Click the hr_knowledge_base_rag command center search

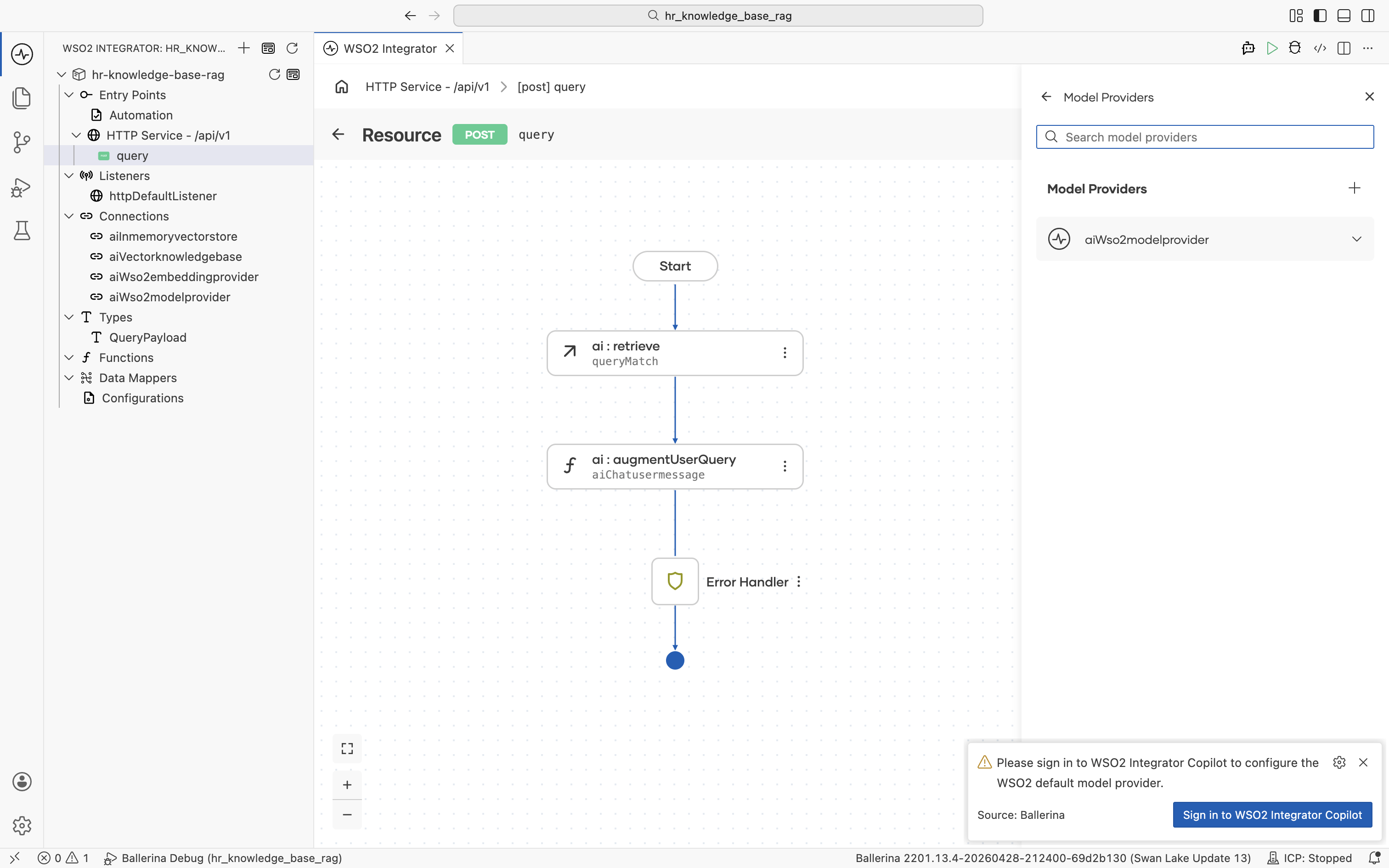(x=718, y=16)
